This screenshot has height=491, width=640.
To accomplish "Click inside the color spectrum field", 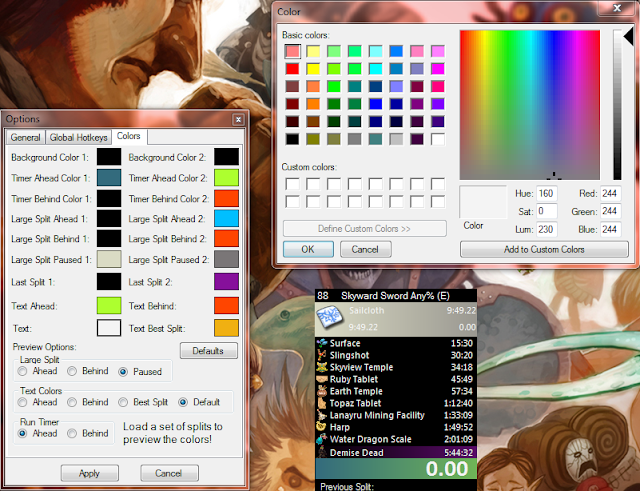I will coord(530,105).
